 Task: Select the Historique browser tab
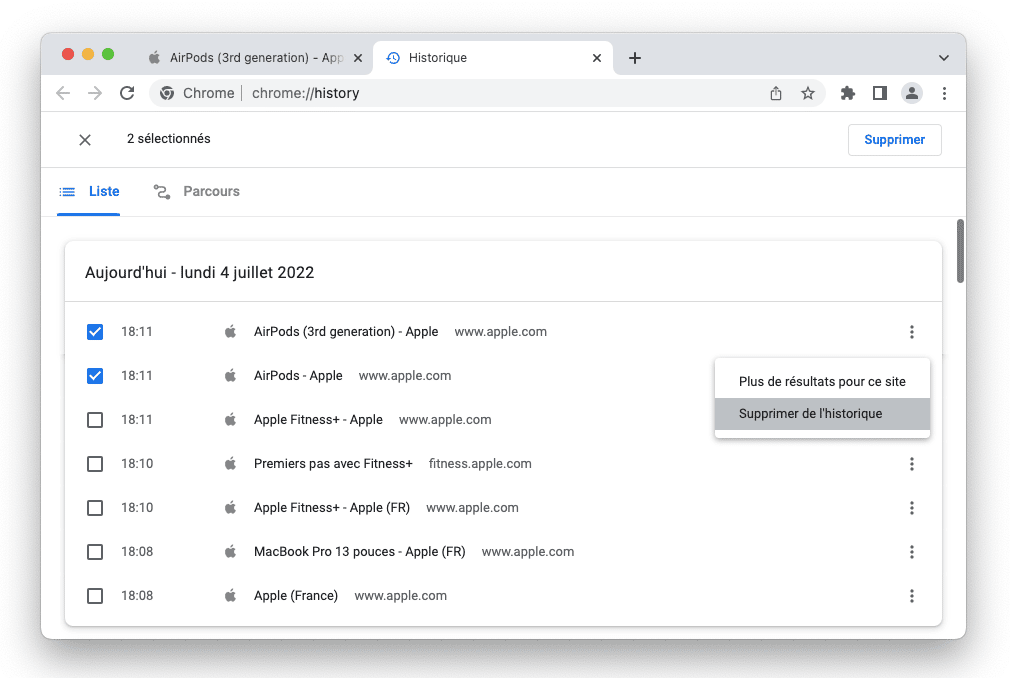coord(493,58)
